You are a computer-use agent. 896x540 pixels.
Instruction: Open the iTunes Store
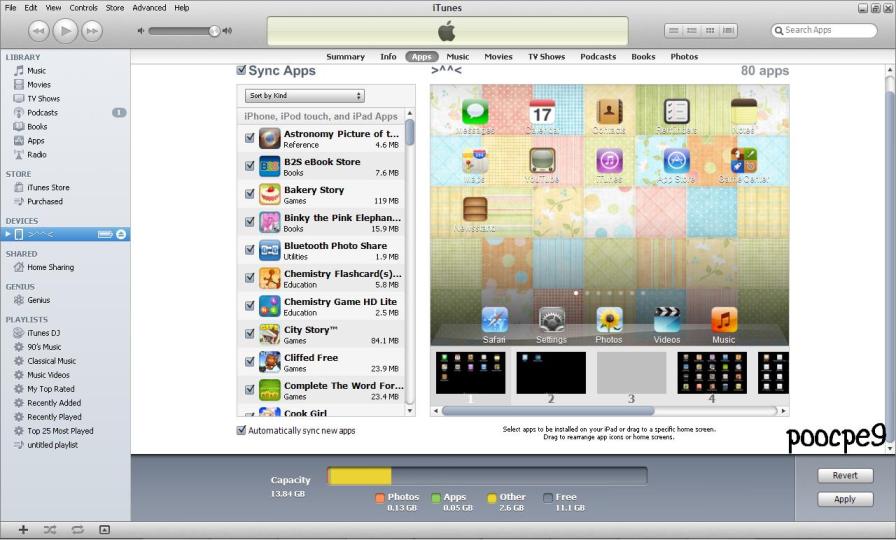click(48, 187)
